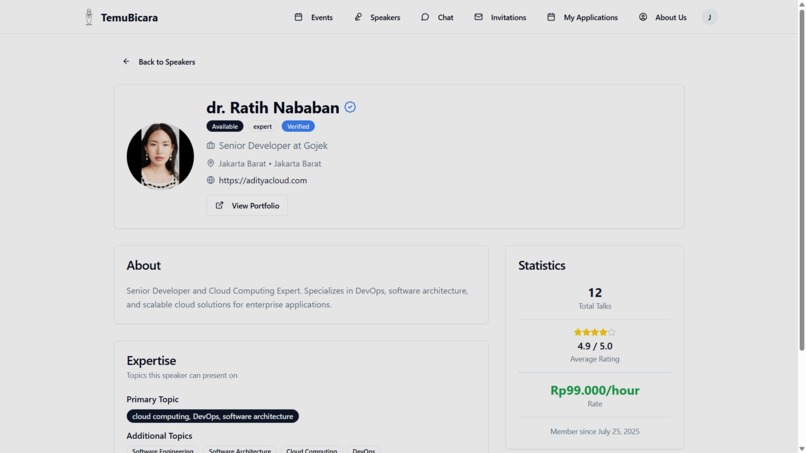Click the star rating icons

[x=595, y=332]
